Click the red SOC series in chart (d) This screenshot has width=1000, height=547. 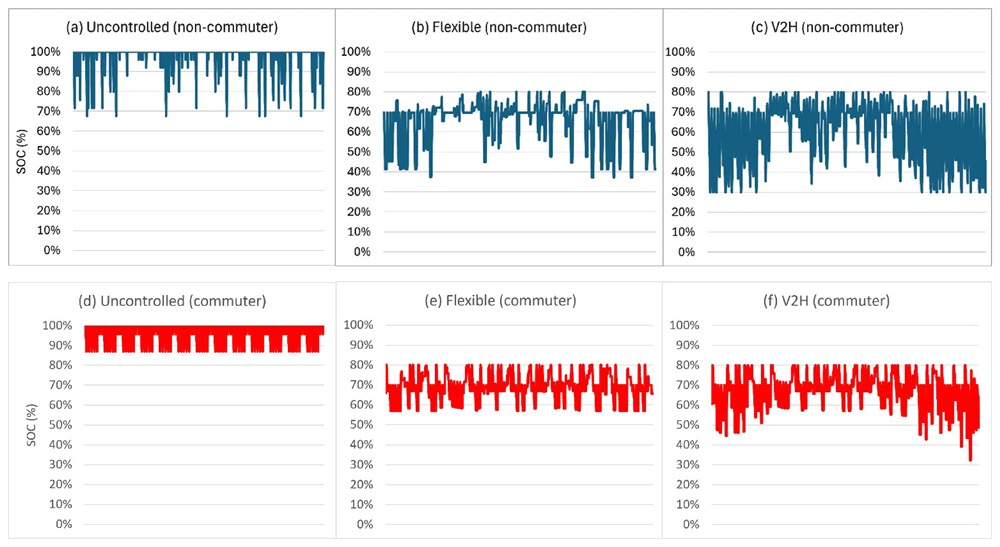point(204,338)
